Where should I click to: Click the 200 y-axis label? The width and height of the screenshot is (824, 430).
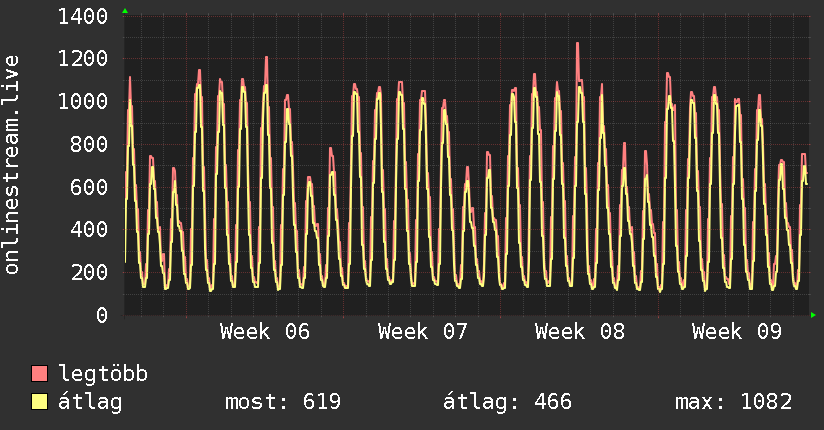89,272
